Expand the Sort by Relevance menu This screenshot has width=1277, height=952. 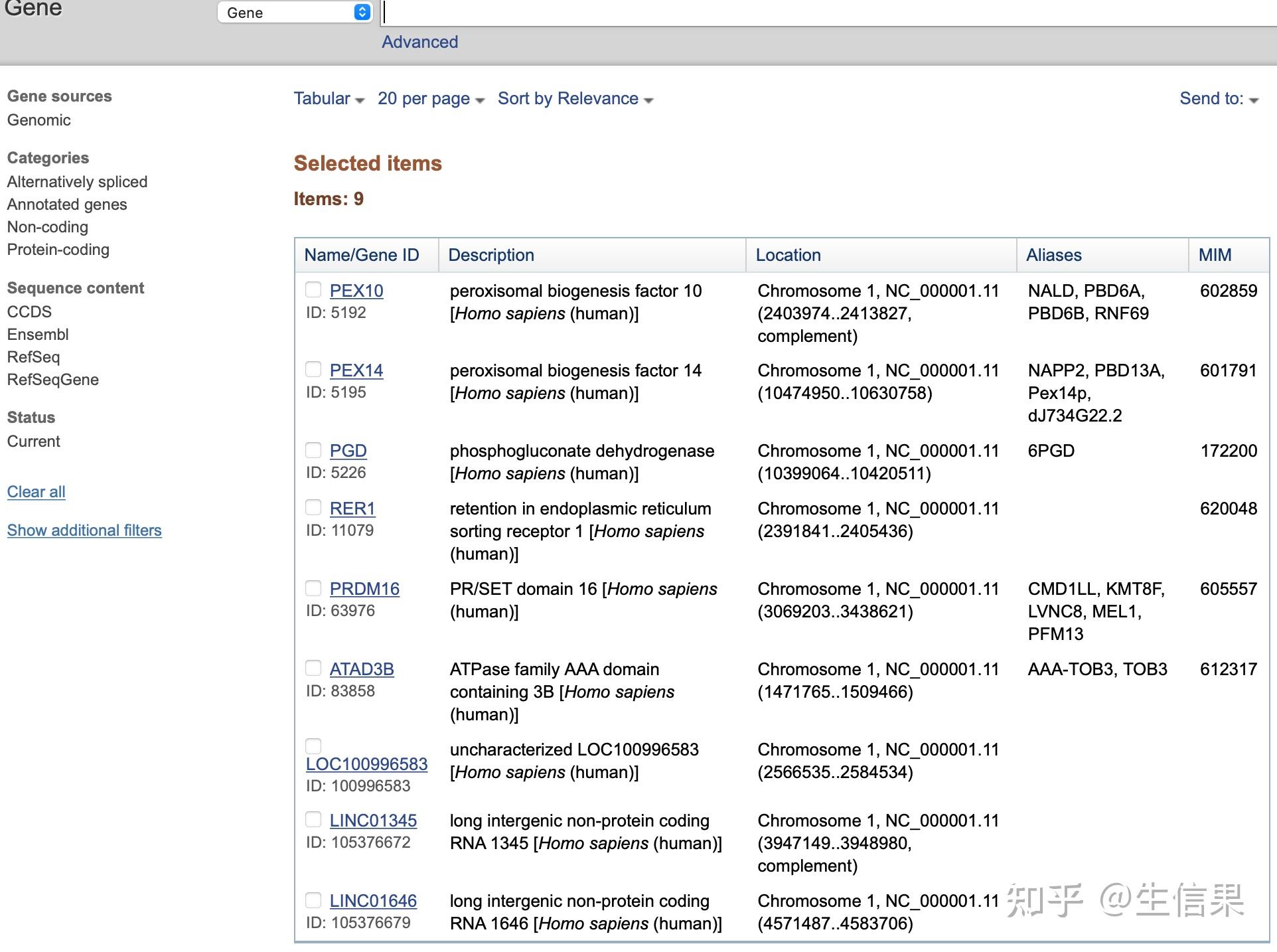[575, 99]
